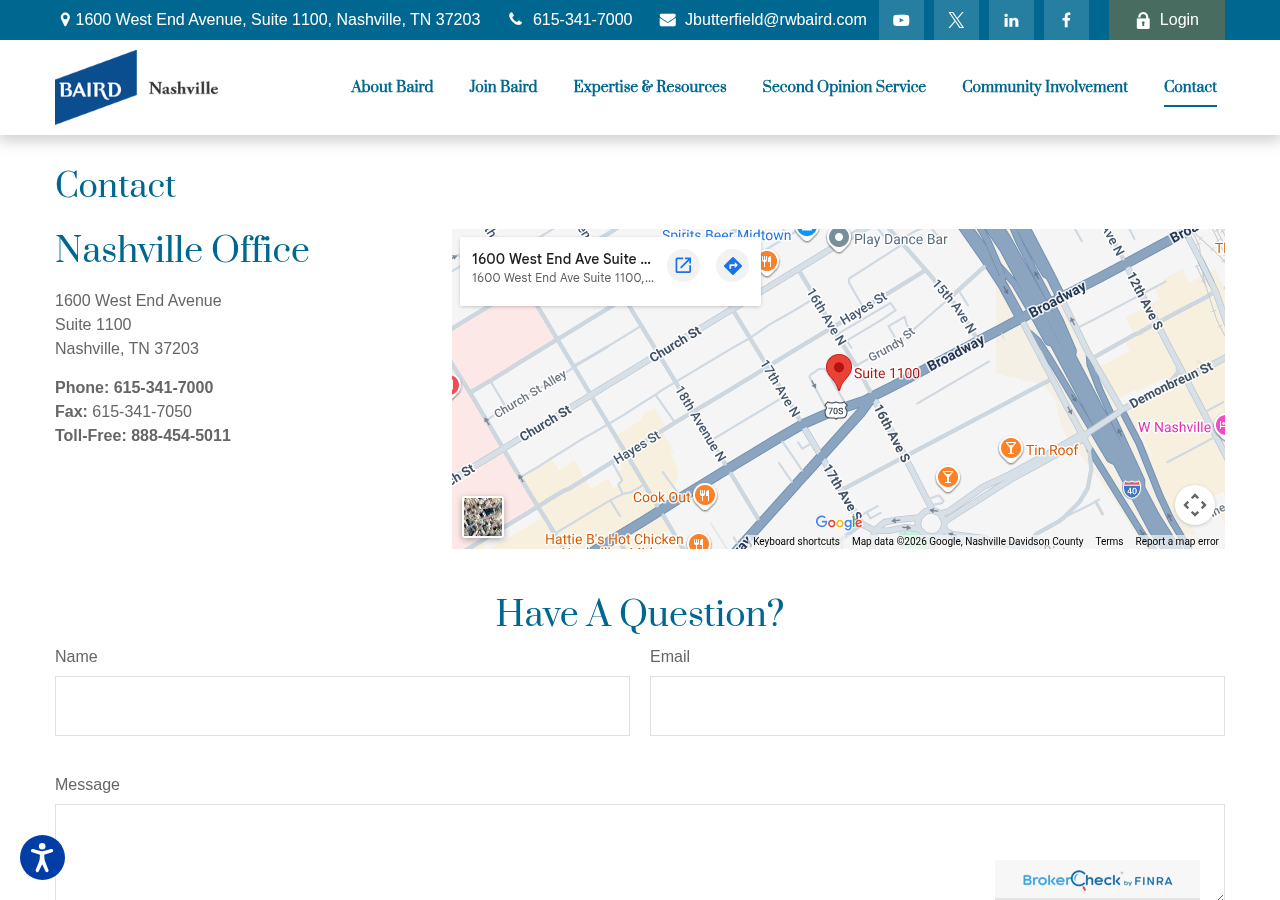Click into the Email input field
This screenshot has height=900, width=1280.
point(937,706)
